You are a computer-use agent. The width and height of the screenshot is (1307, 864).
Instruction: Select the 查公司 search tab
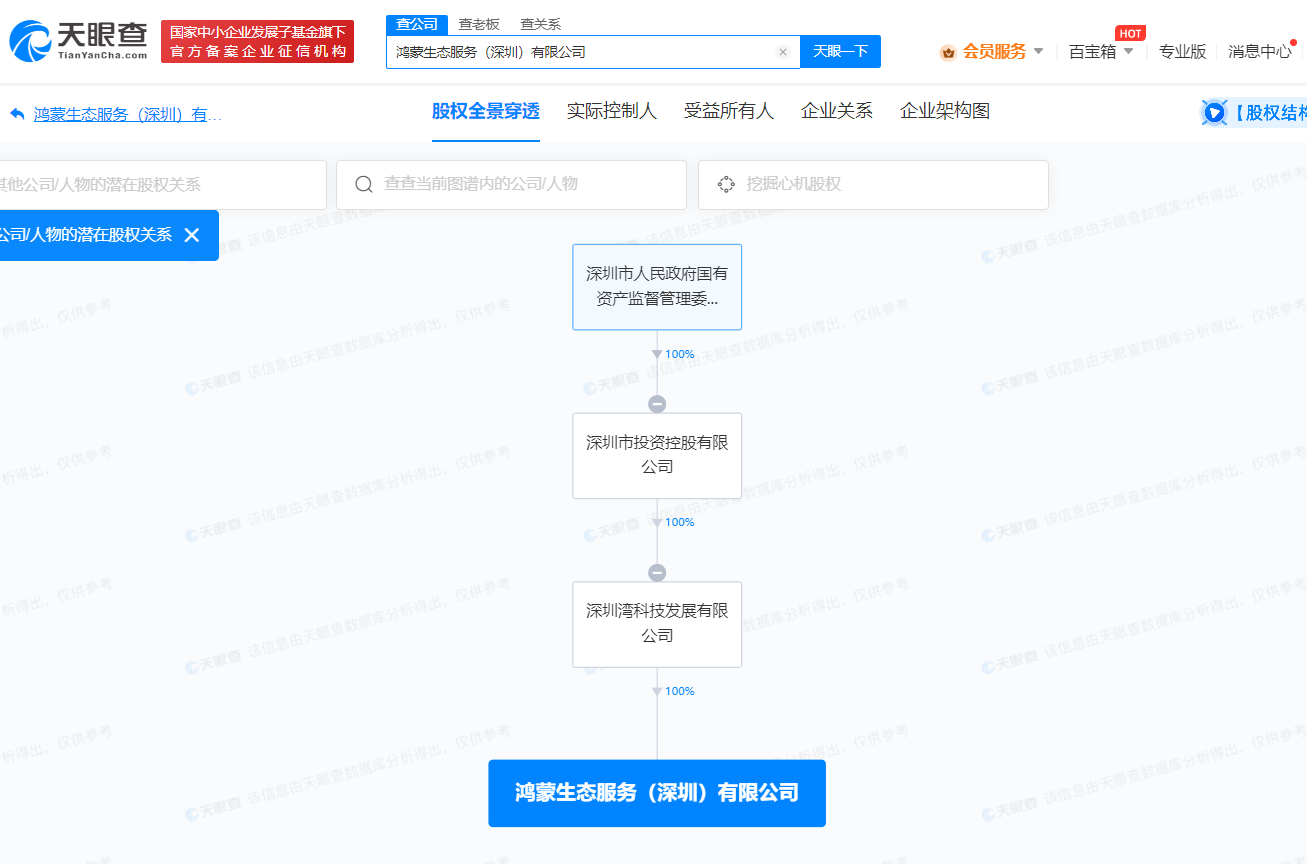point(417,25)
